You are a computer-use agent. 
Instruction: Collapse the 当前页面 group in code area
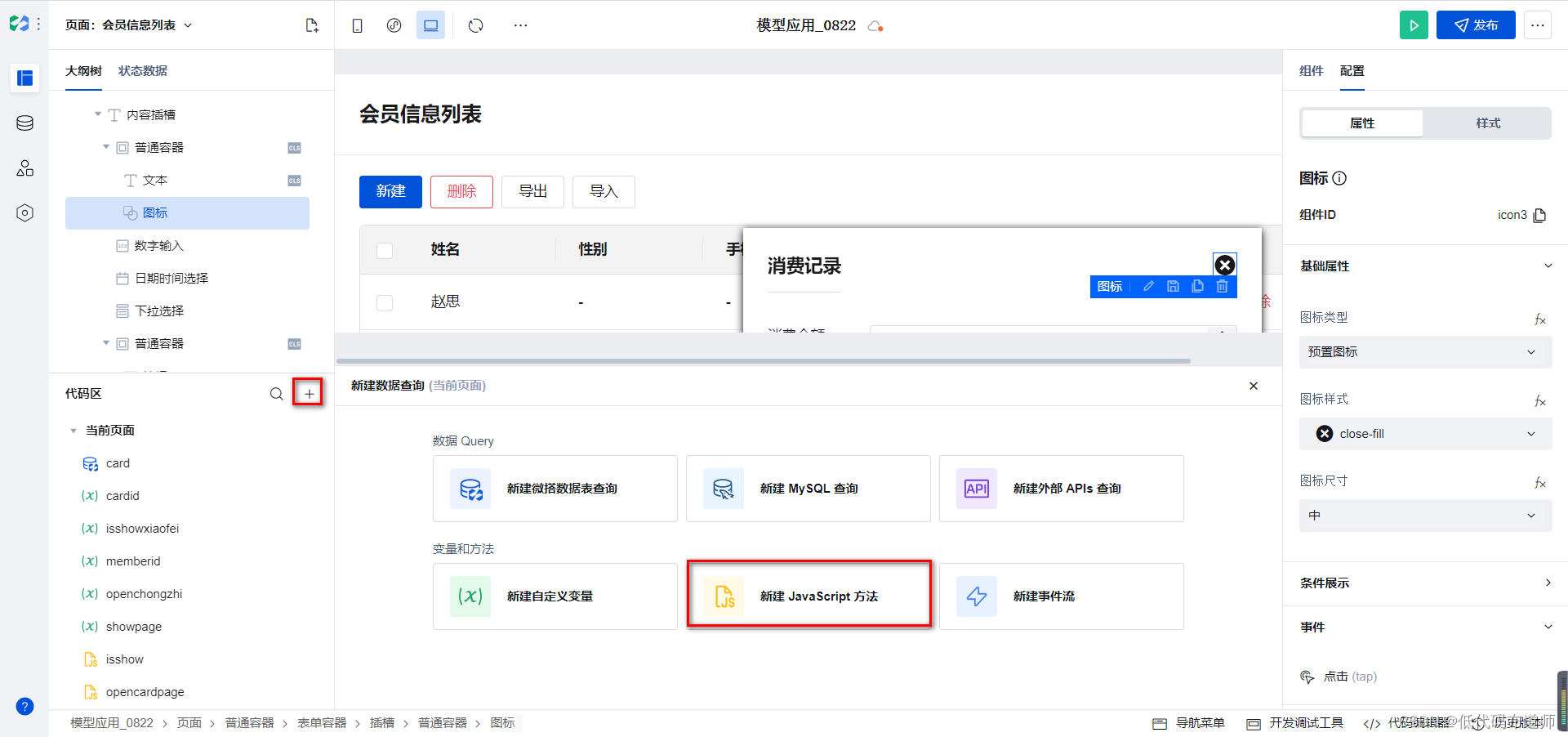pos(73,431)
